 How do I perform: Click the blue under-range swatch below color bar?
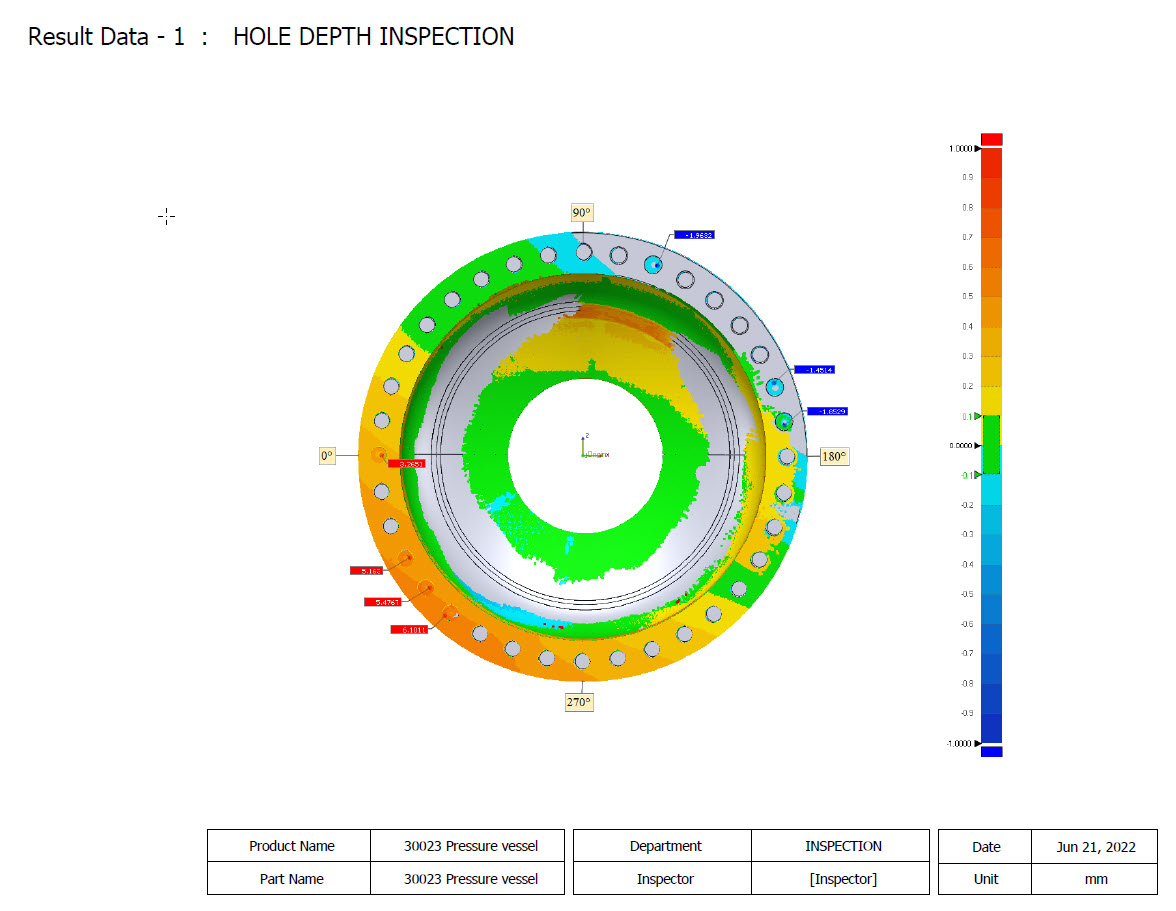[x=992, y=751]
